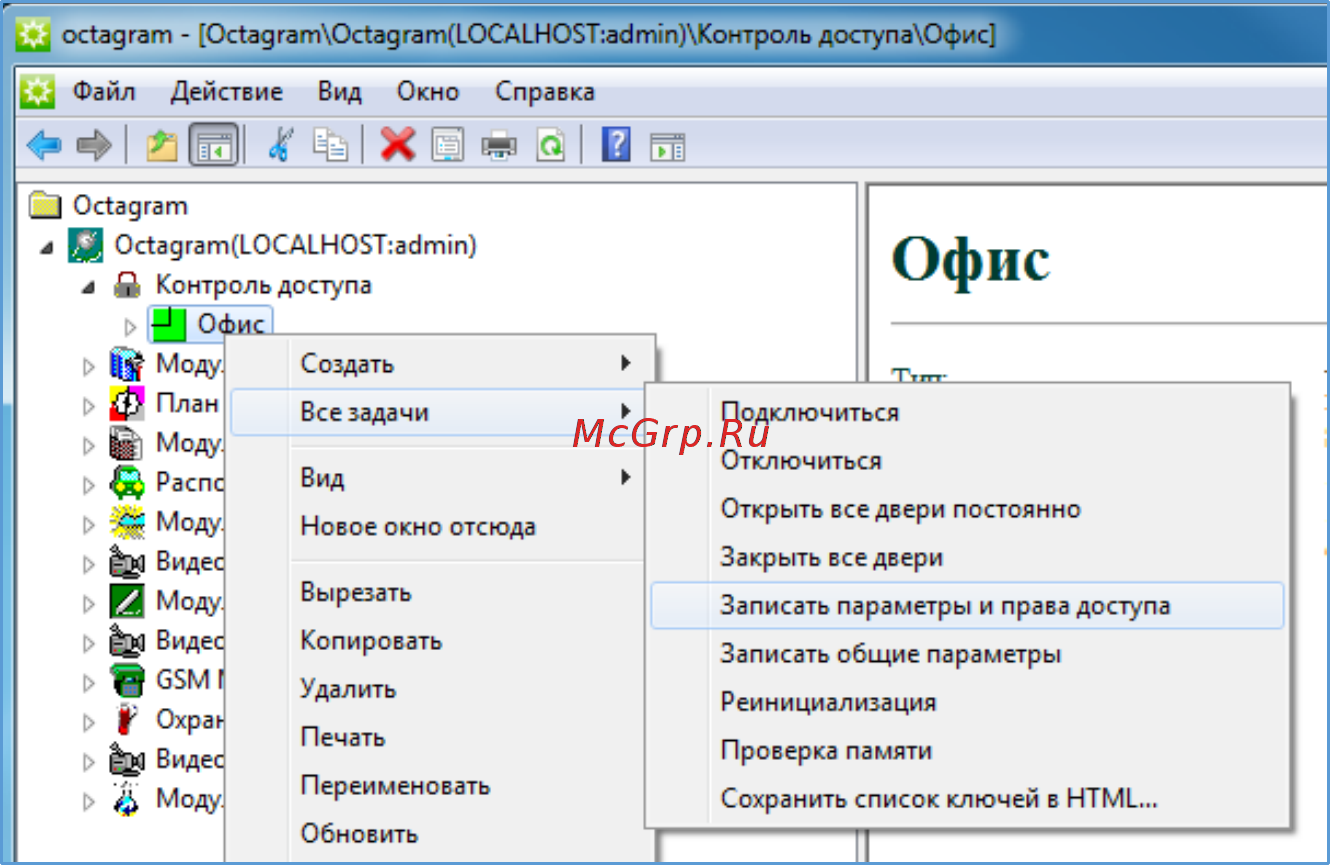The height and width of the screenshot is (865, 1330).
Task: Click the Octagram icon in menu bar
Action: 37,93
